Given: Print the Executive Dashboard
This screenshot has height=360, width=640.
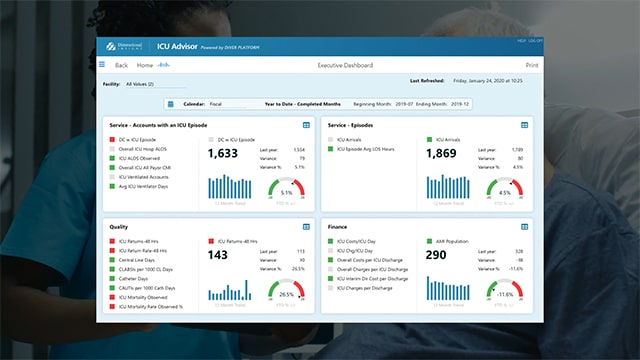Looking at the screenshot, I should (532, 65).
